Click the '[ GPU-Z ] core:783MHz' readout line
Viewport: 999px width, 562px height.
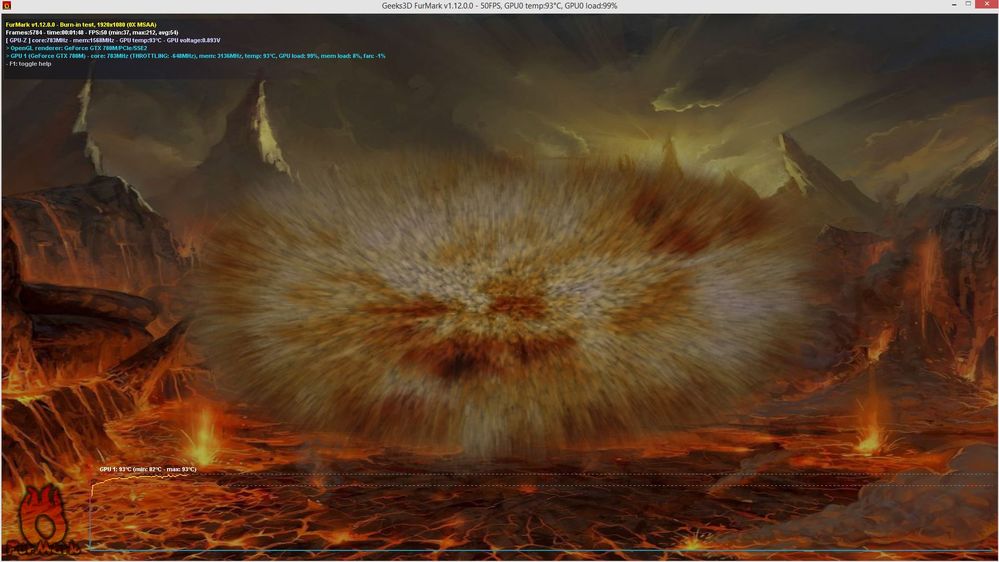pyautogui.click(x=113, y=40)
